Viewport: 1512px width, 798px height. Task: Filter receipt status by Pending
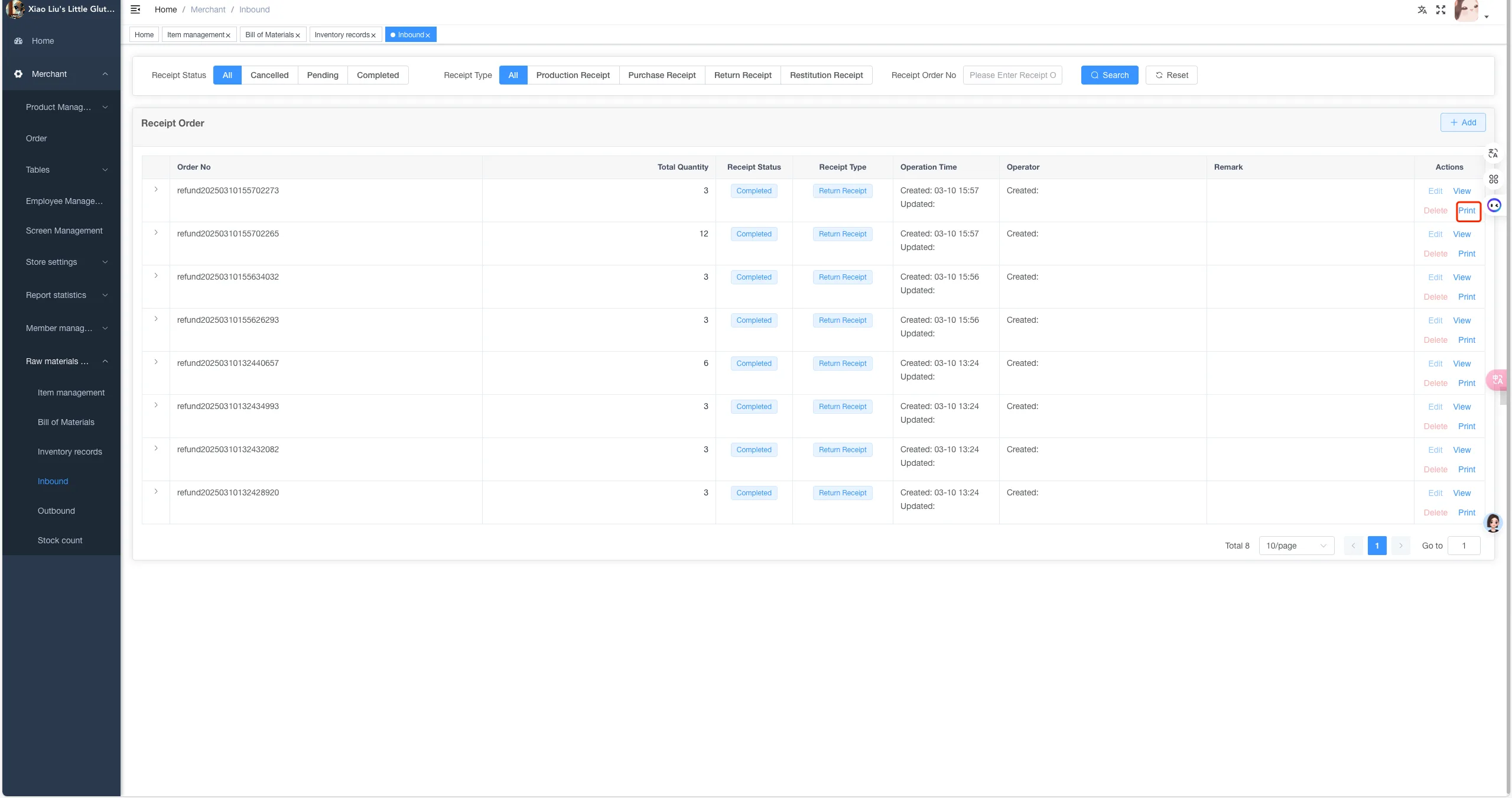click(x=323, y=75)
